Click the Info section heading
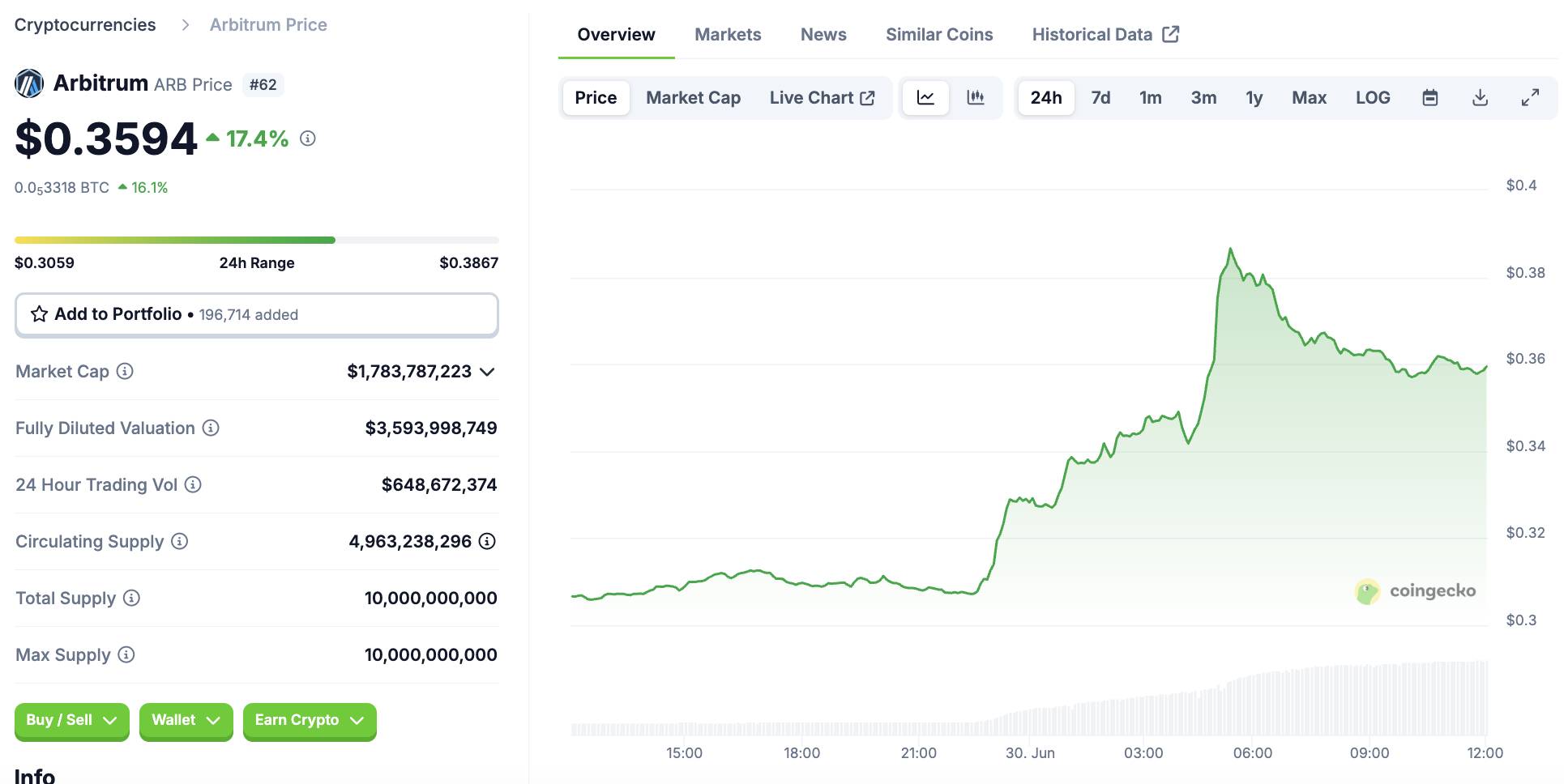Screen dimensions: 1564x784 coord(35,775)
